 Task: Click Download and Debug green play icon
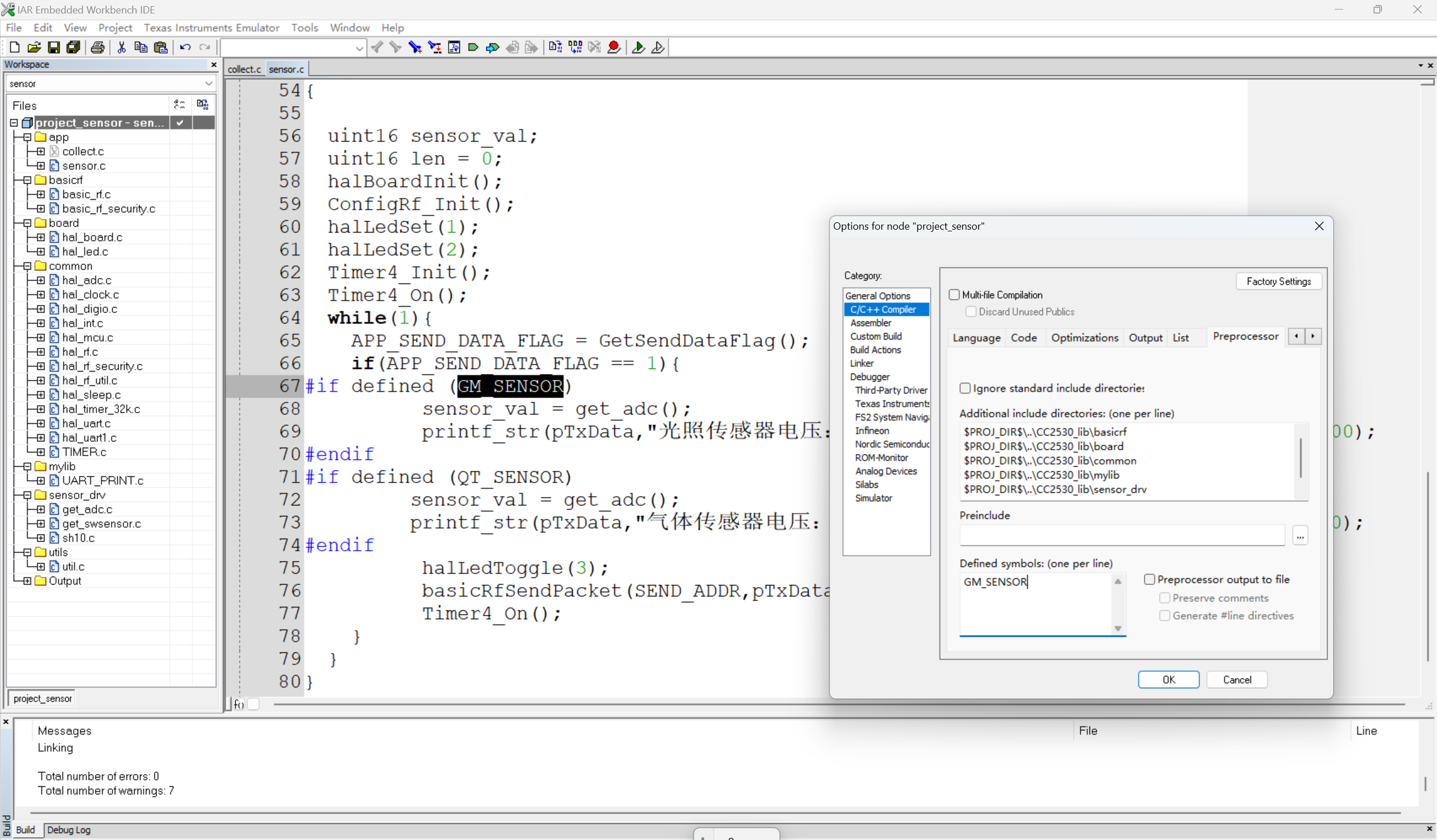point(638,47)
